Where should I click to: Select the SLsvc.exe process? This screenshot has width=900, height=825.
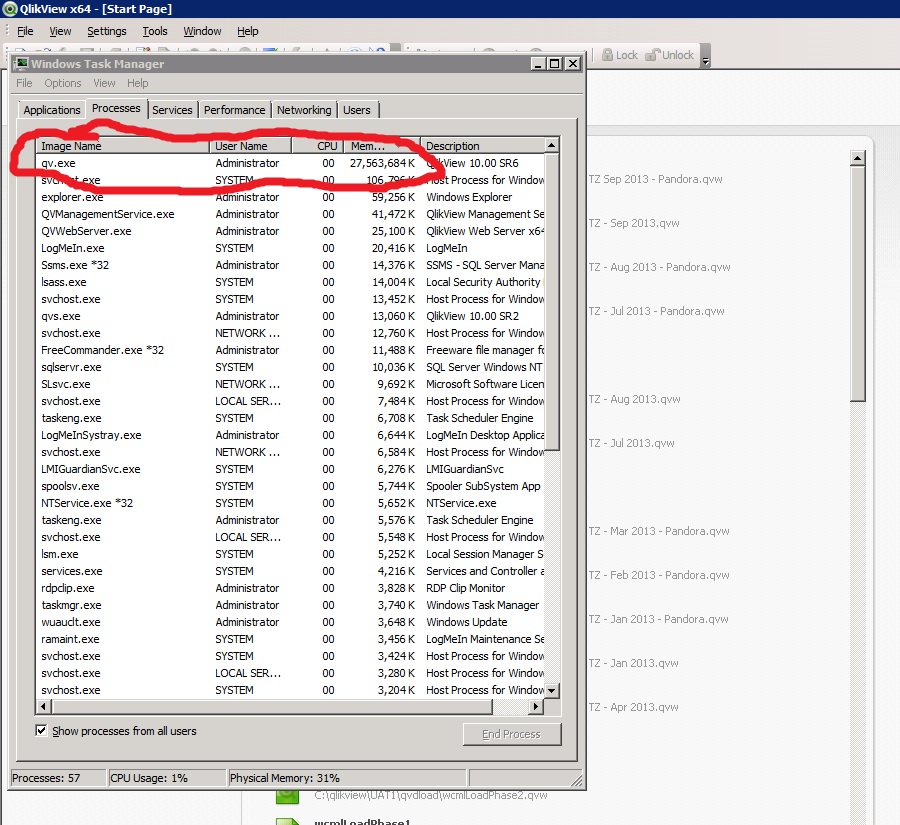[290, 384]
